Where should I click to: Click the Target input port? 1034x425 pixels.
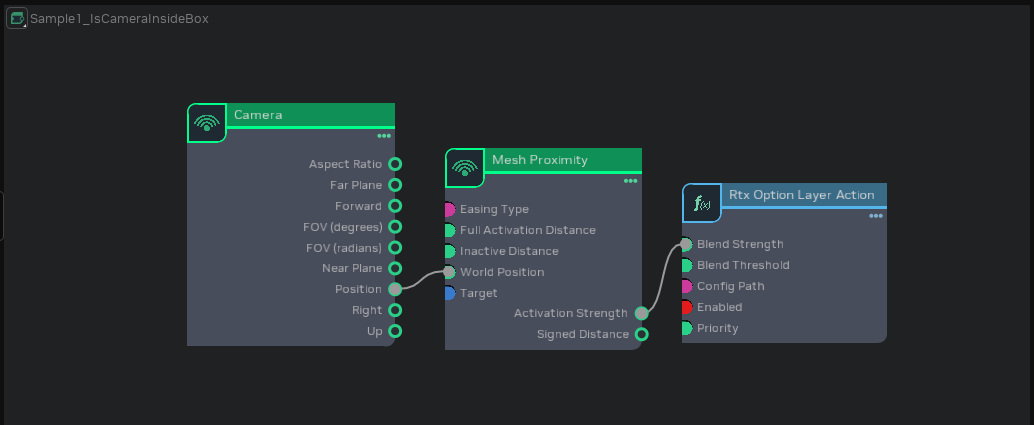tap(449, 293)
